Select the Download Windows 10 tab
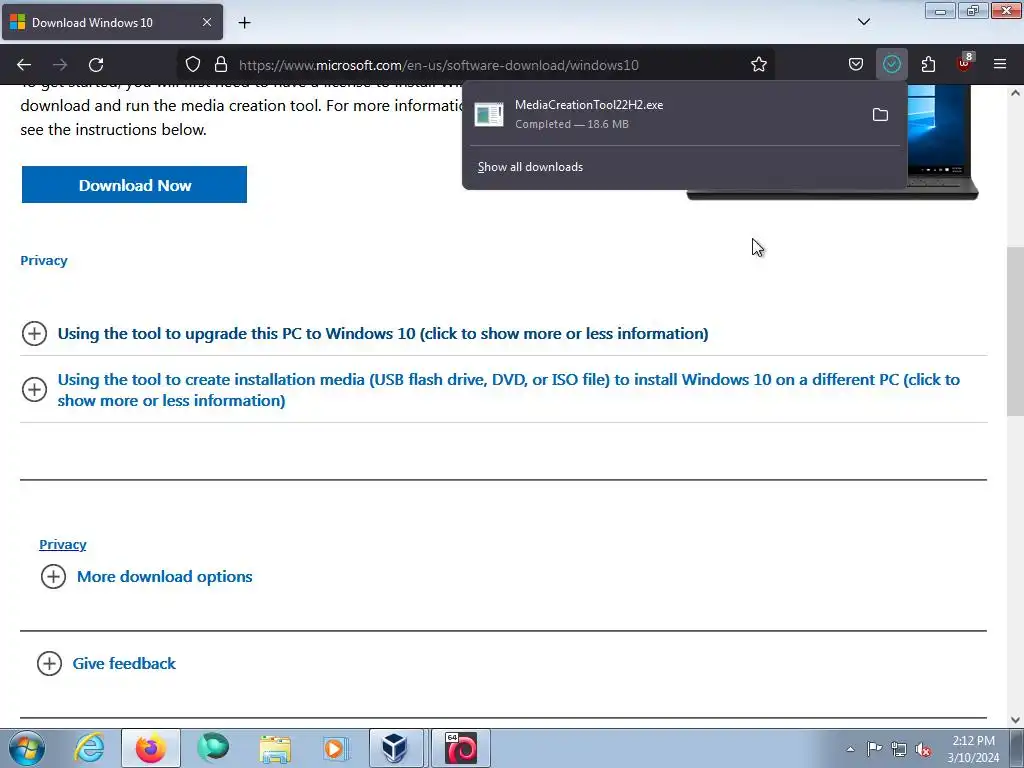This screenshot has height=768, width=1024. click(112, 22)
